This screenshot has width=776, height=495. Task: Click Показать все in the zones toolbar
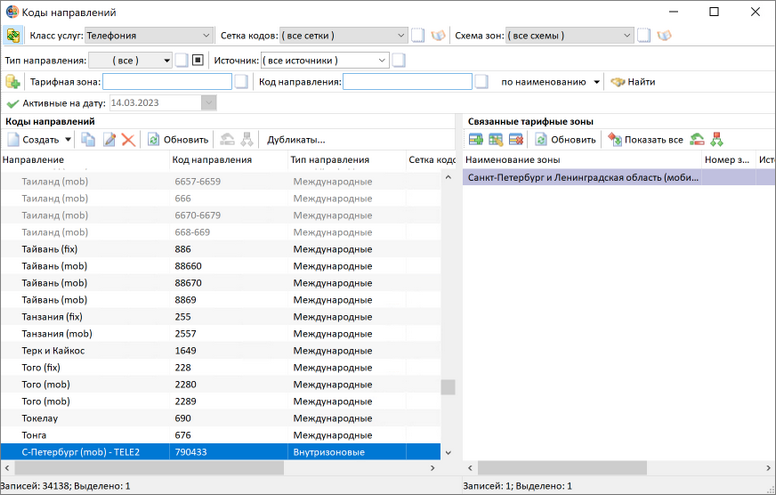(646, 140)
